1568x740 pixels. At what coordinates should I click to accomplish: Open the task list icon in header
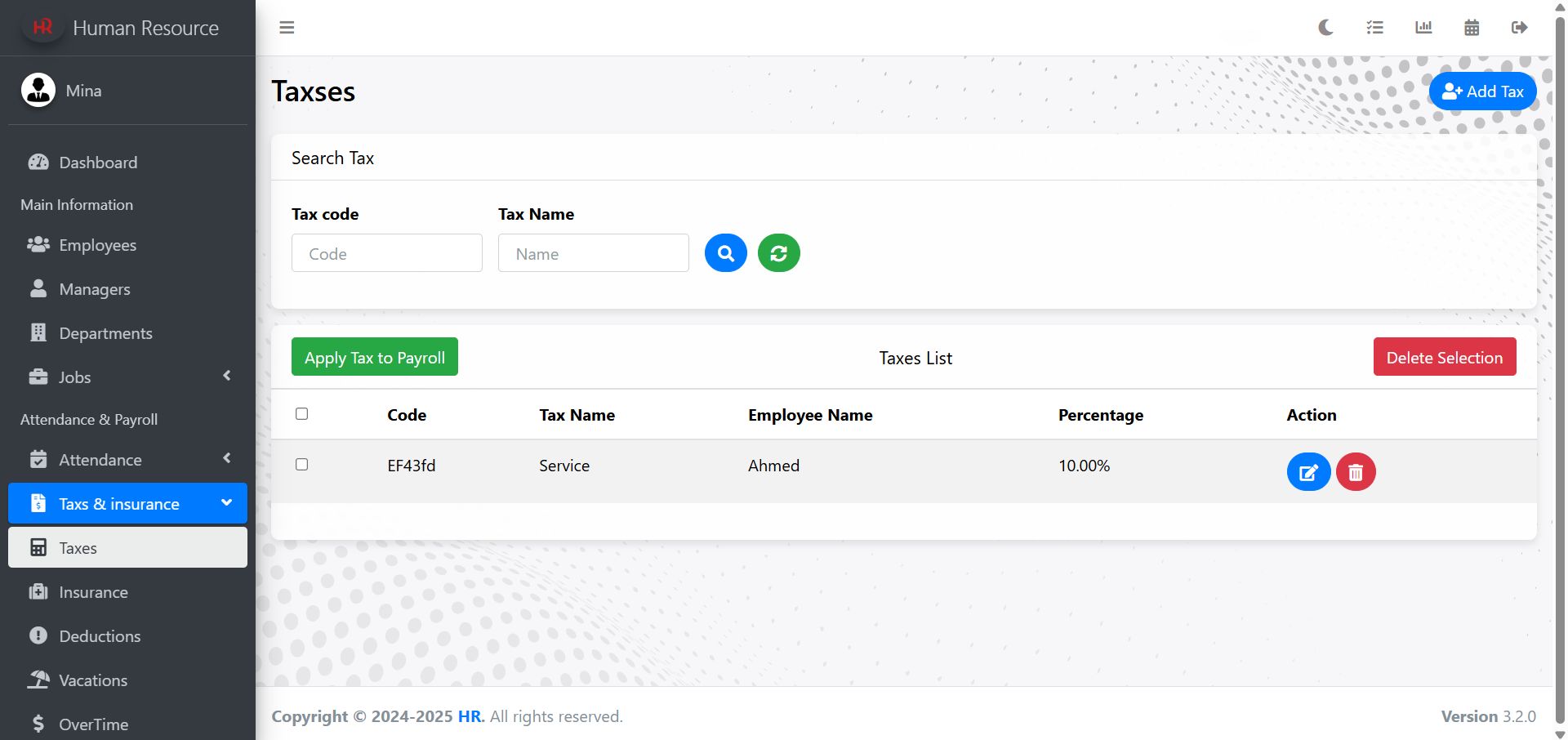pos(1374,28)
